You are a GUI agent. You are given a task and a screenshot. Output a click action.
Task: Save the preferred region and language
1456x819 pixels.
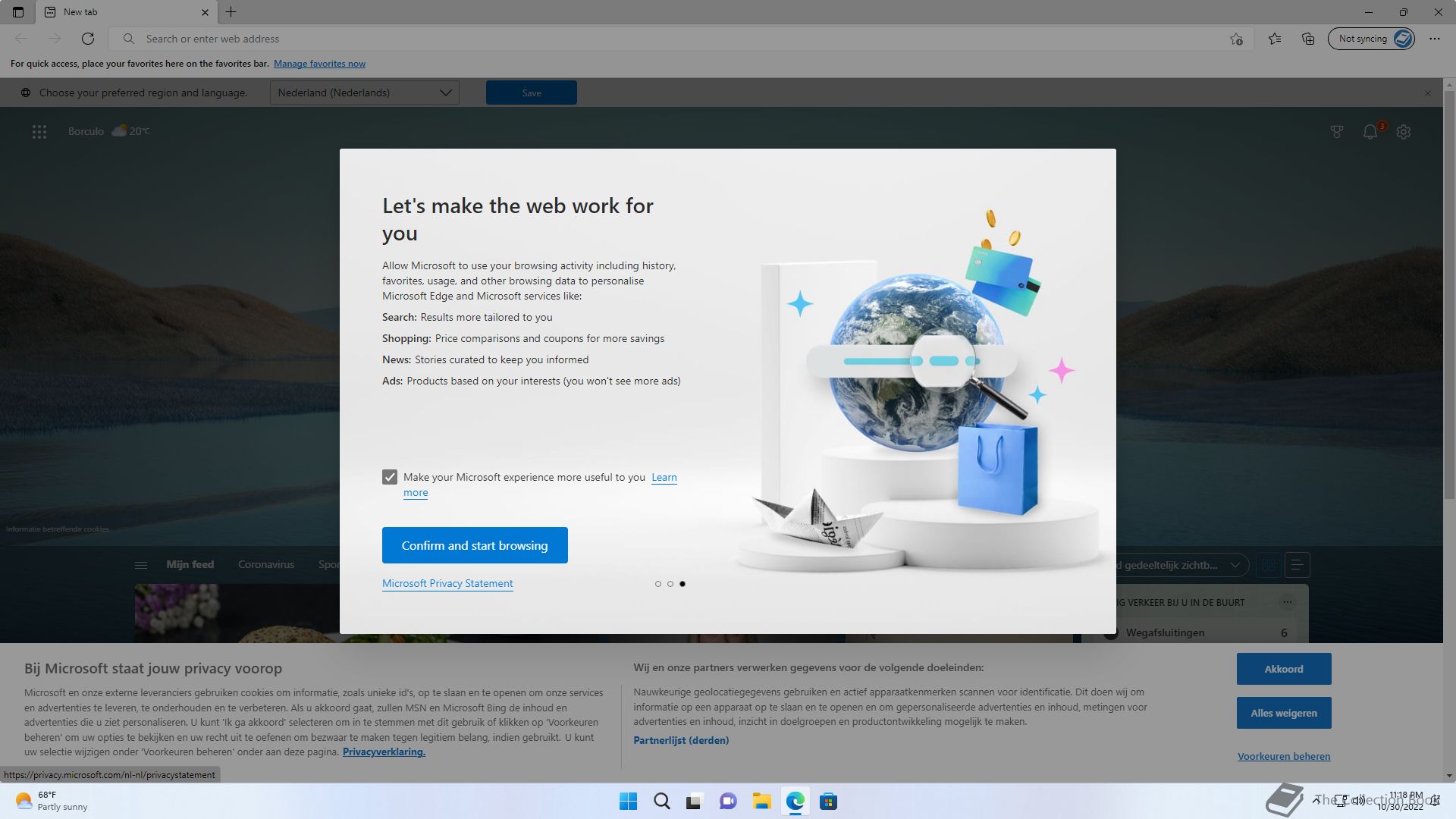[531, 93]
